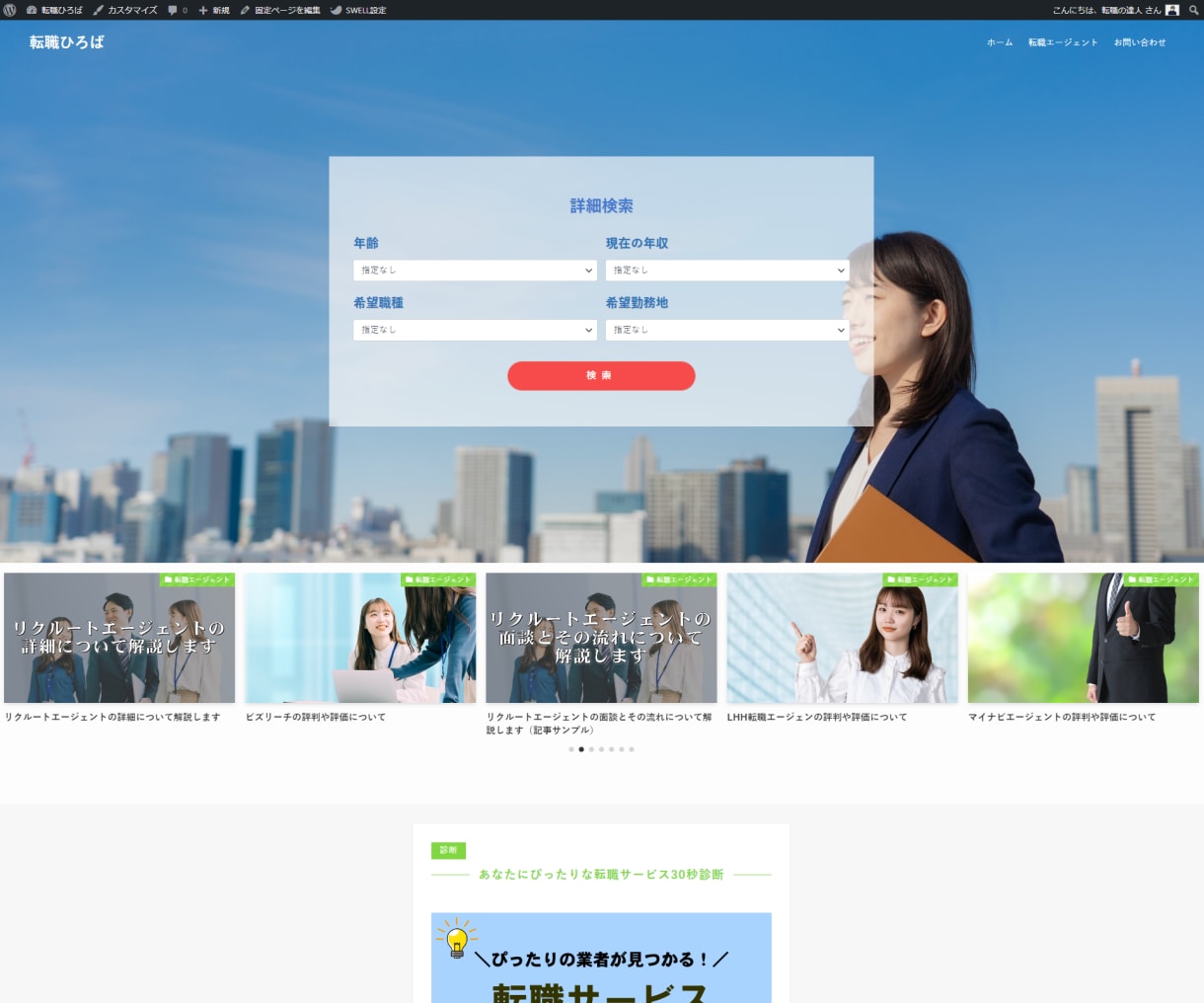View comments via the speech bubble icon

coord(178,10)
